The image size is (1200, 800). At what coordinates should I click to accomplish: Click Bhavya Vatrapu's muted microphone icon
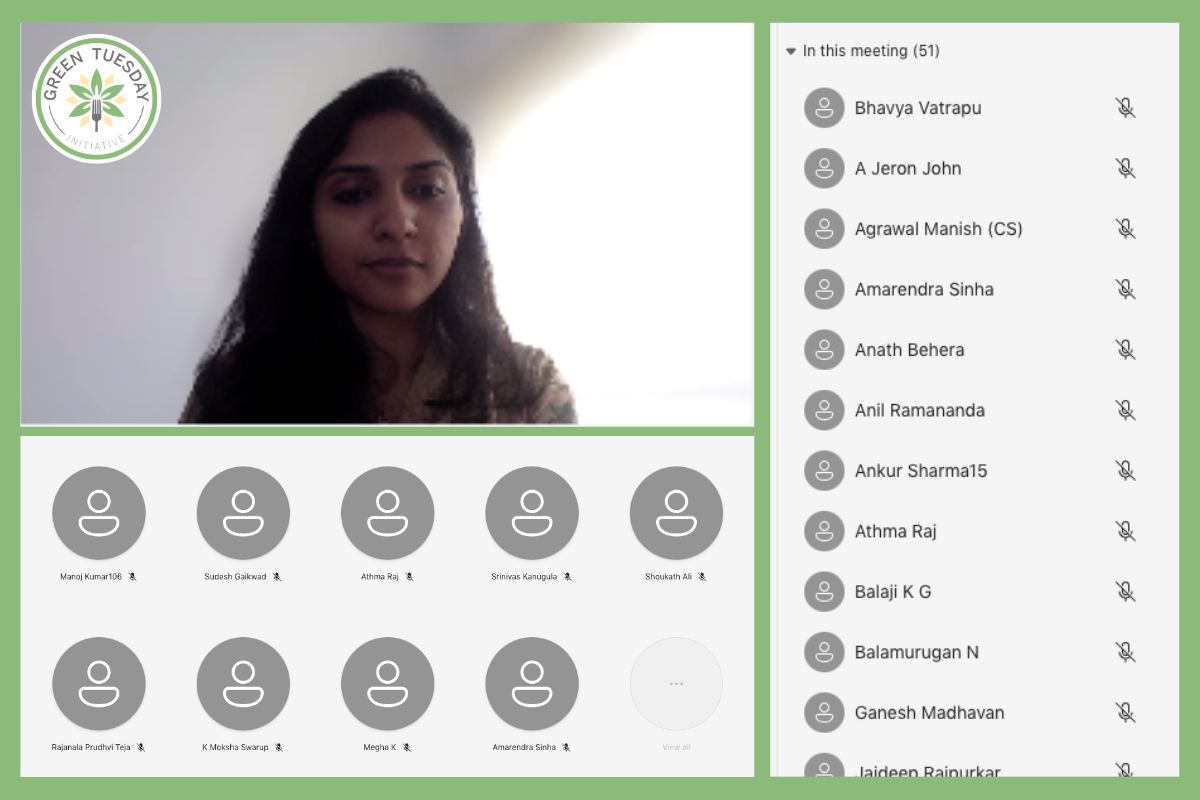point(1125,108)
